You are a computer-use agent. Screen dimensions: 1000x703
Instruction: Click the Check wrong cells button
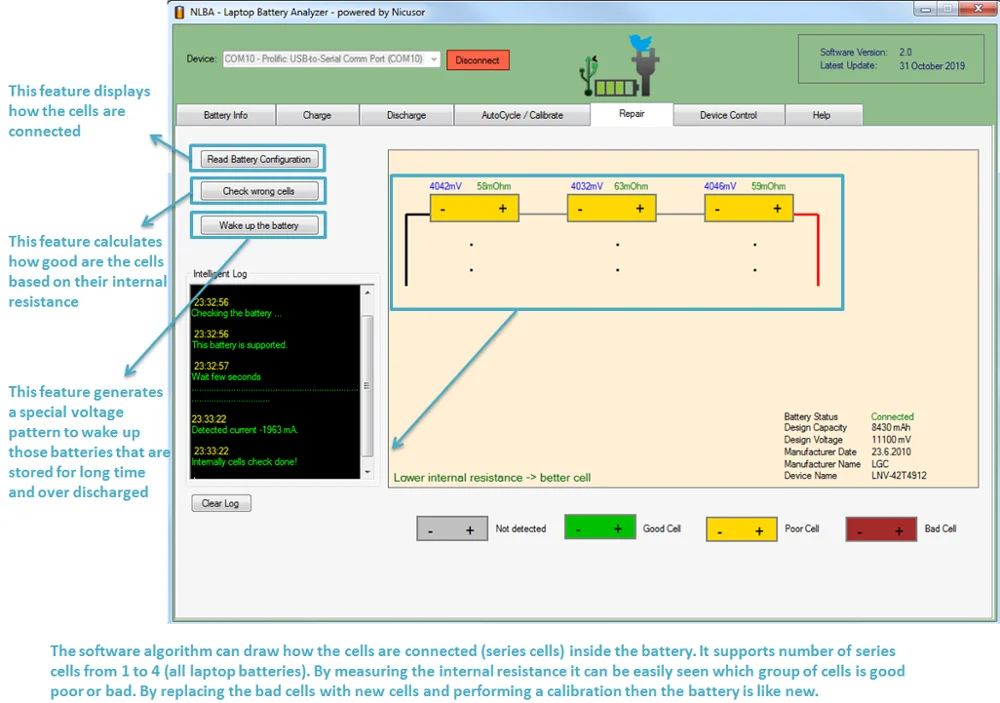(259, 191)
